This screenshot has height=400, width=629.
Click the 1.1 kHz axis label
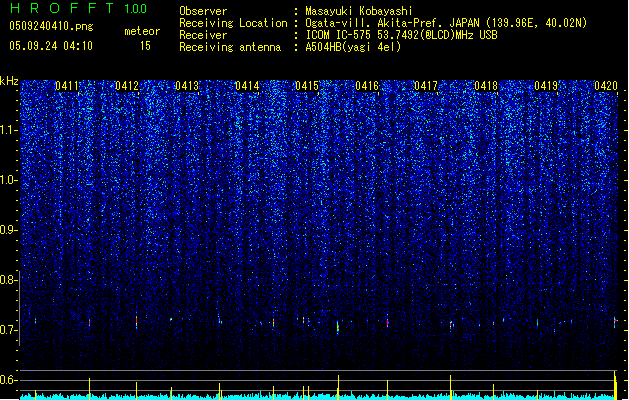tap(8, 130)
